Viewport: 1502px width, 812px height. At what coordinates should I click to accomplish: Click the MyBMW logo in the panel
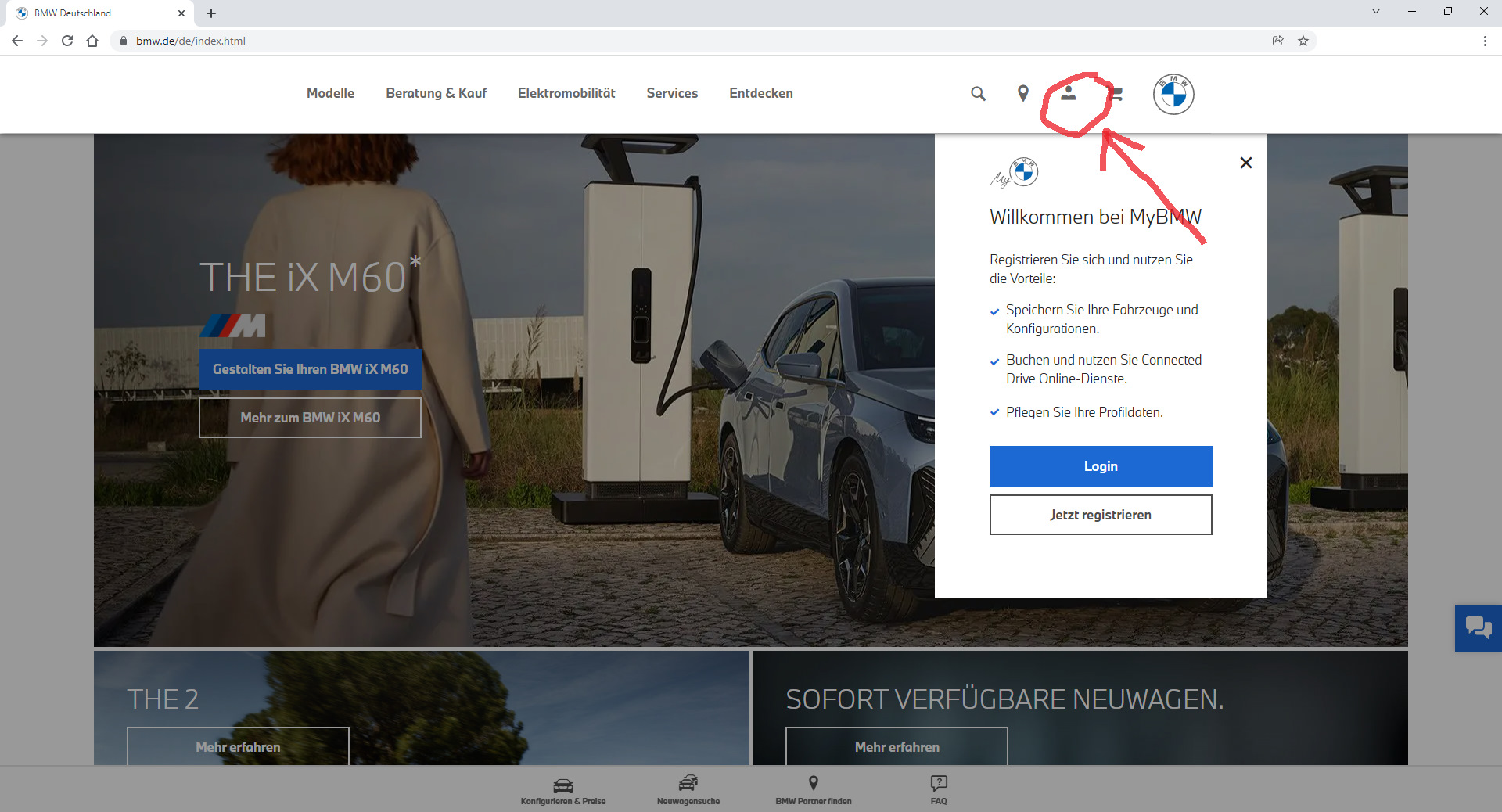pyautogui.click(x=1015, y=173)
